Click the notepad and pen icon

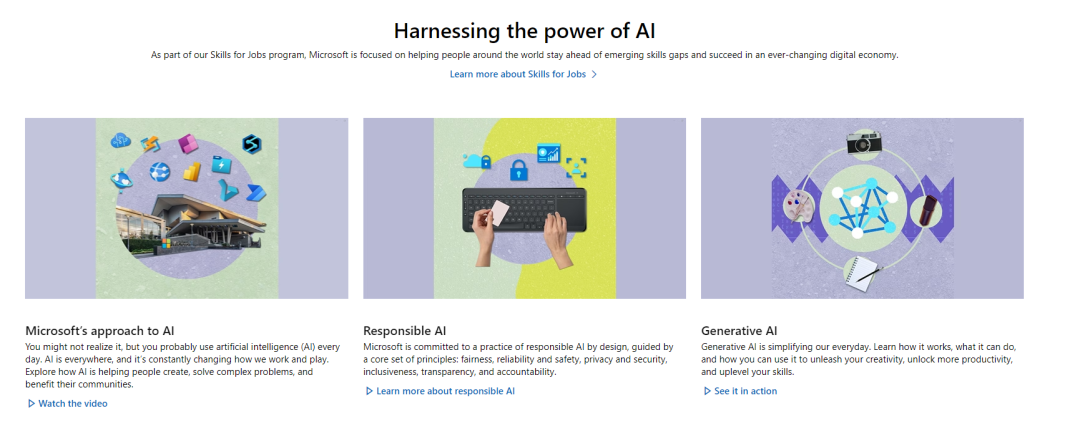[x=862, y=270]
